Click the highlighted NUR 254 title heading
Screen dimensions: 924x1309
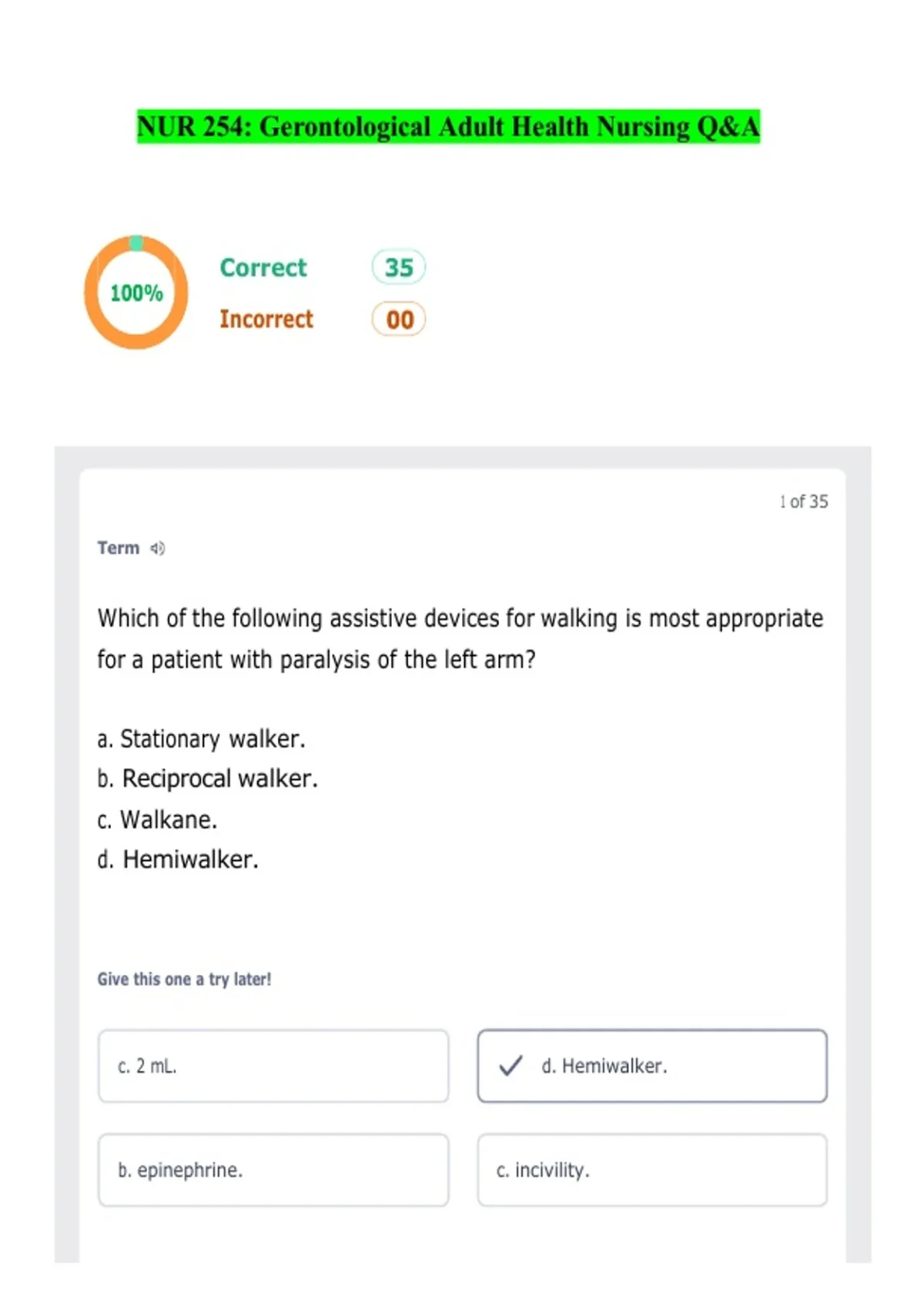point(448,126)
